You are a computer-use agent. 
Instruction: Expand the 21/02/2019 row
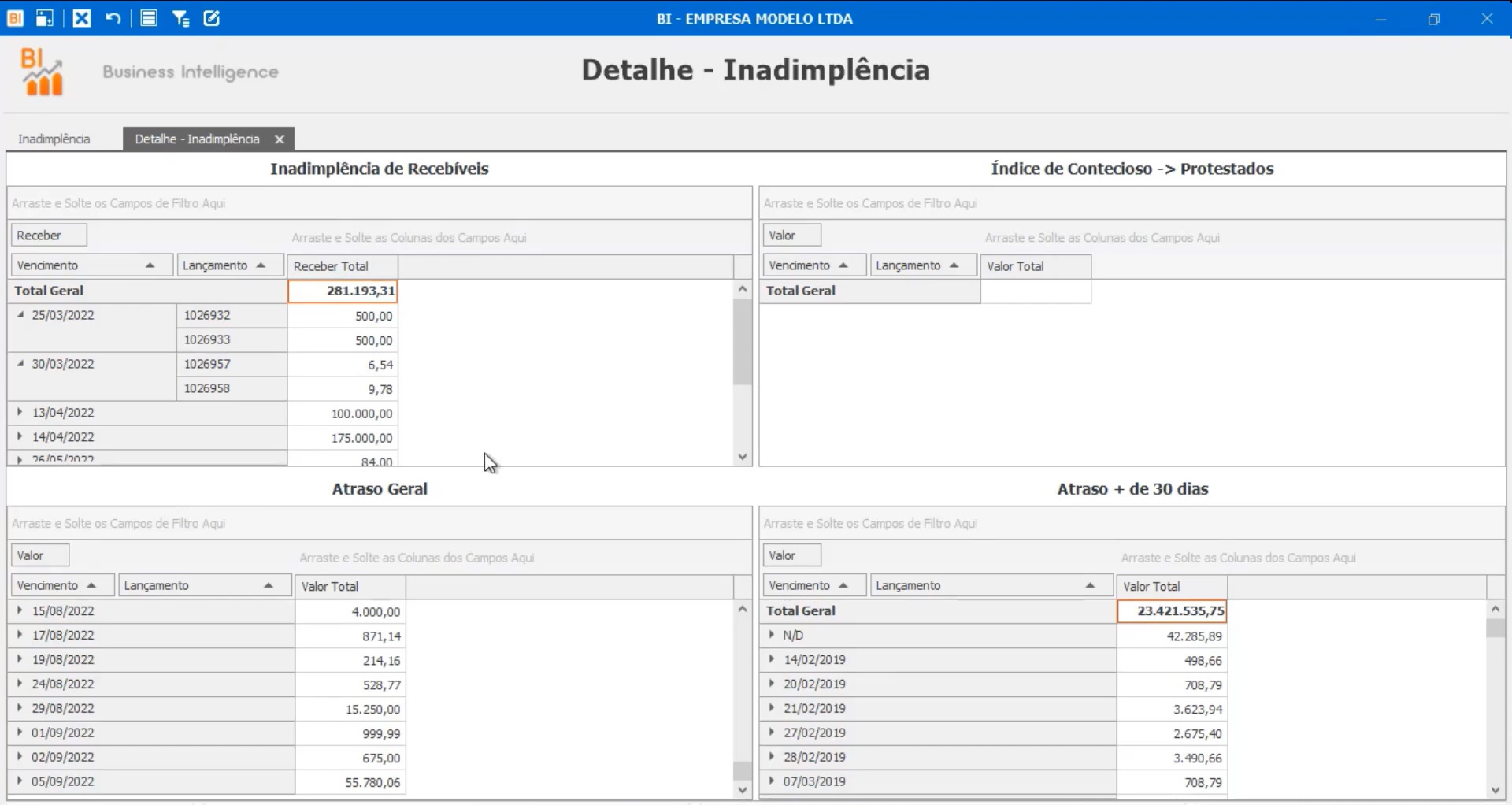[773, 708]
